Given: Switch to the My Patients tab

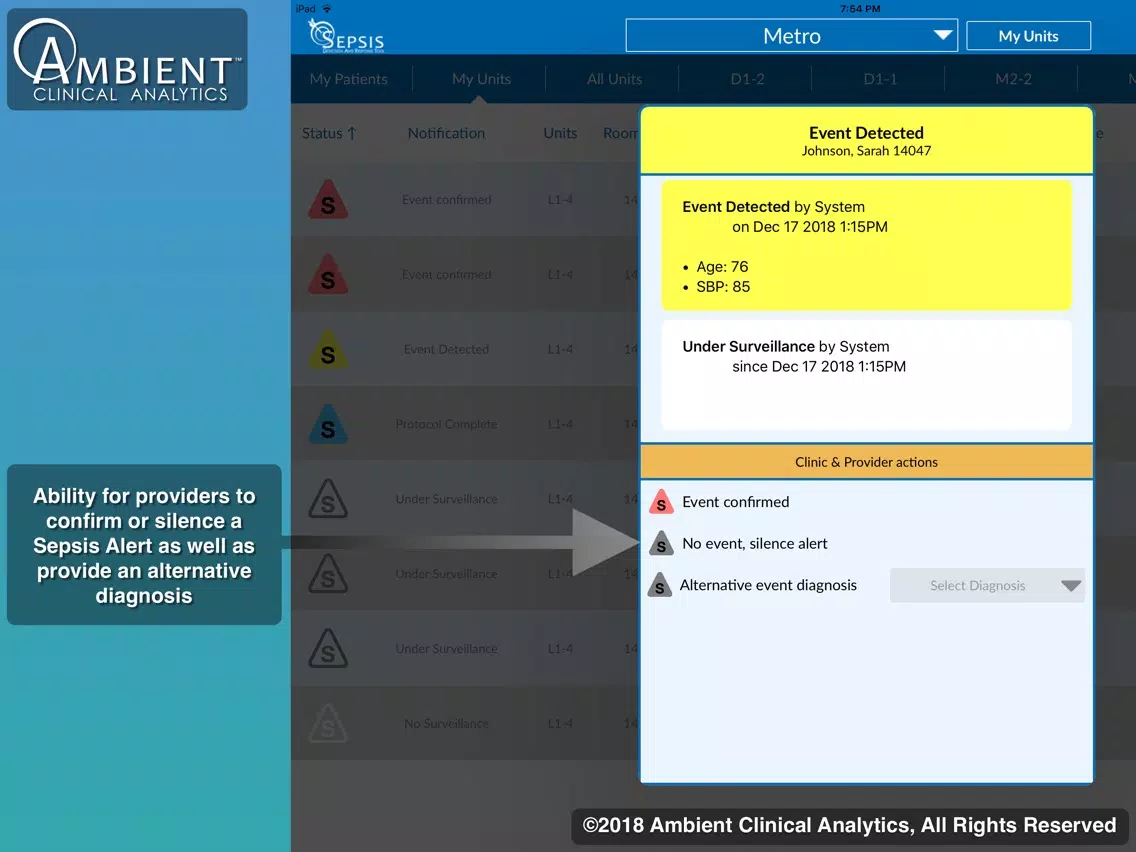Looking at the screenshot, I should (x=348, y=79).
